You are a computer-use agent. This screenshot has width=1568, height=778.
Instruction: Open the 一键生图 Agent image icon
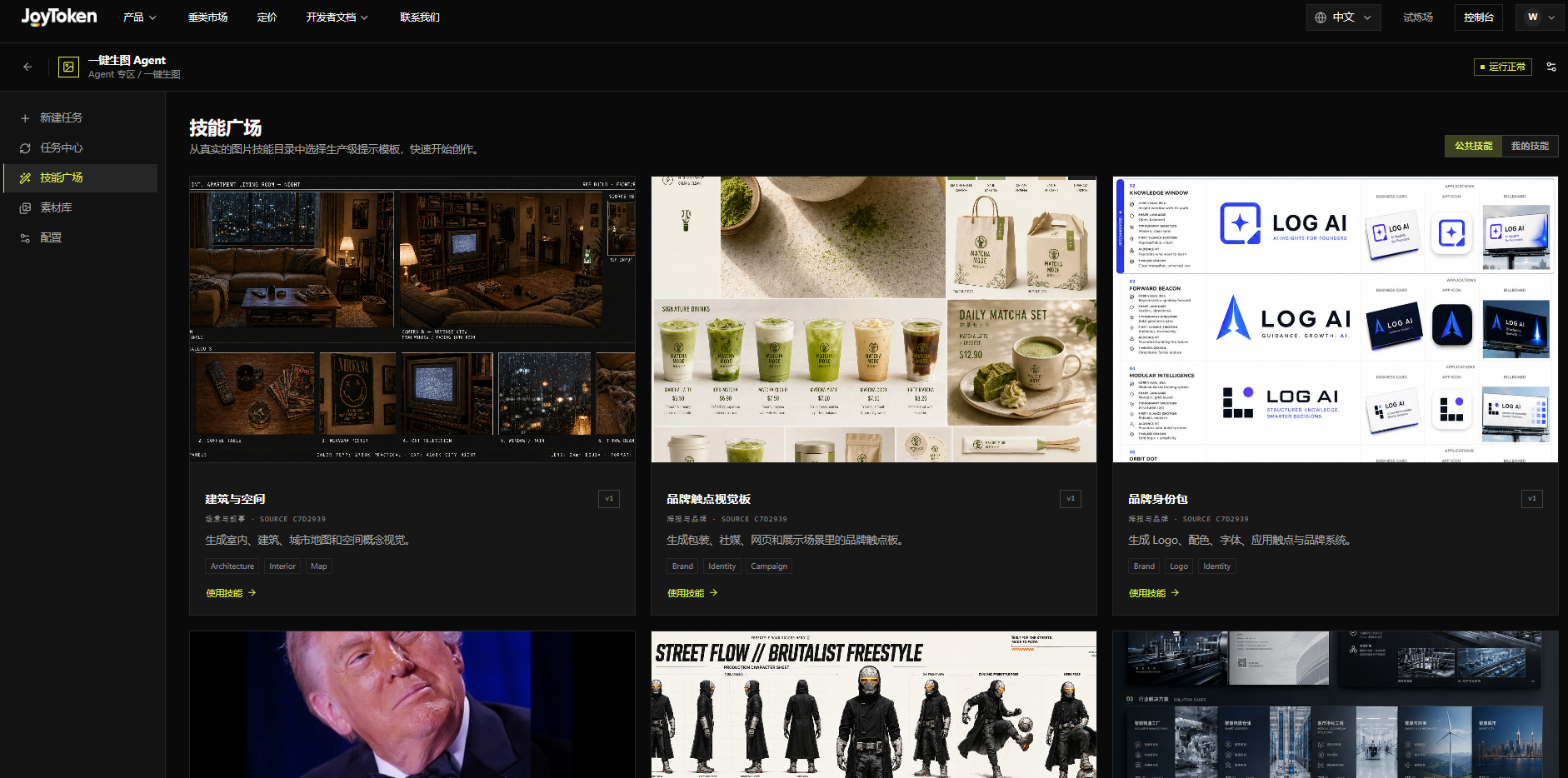pyautogui.click(x=68, y=67)
